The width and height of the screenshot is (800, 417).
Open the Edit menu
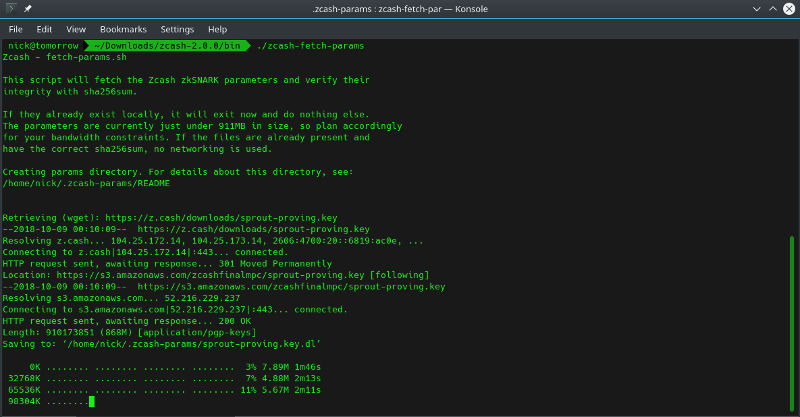pos(46,29)
